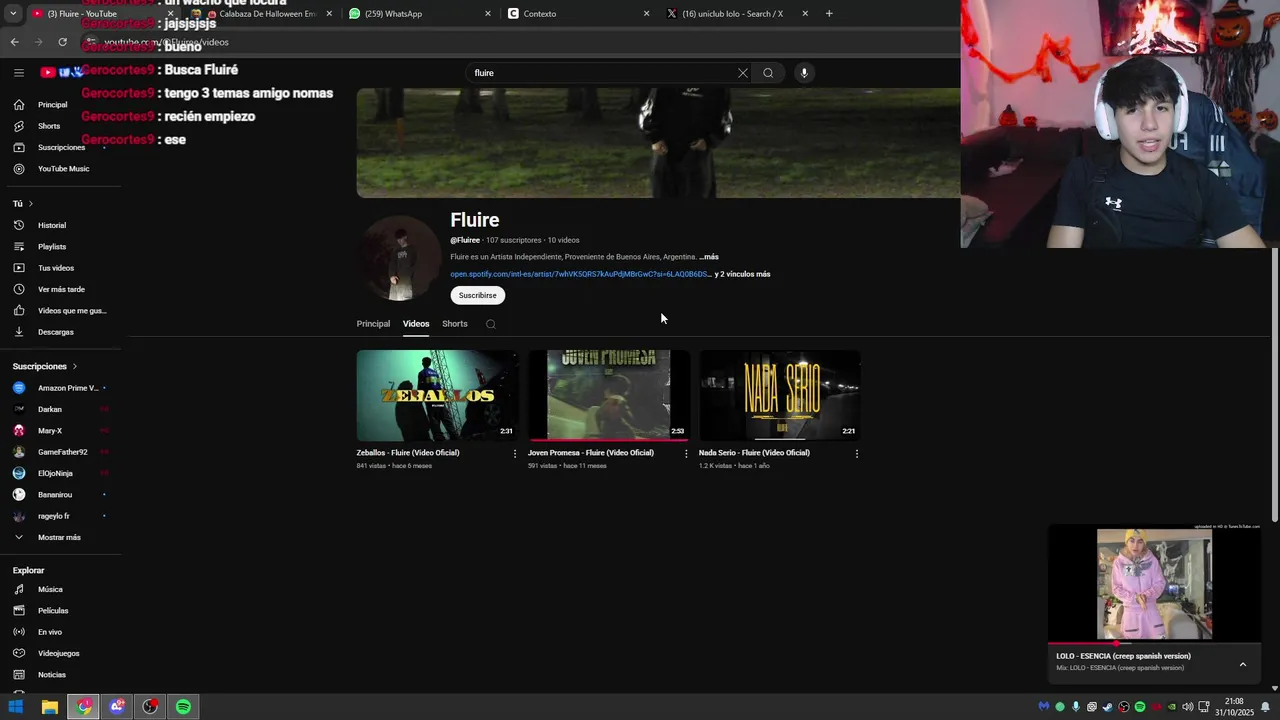
Task: Clear the search box with X icon
Action: coord(742,73)
